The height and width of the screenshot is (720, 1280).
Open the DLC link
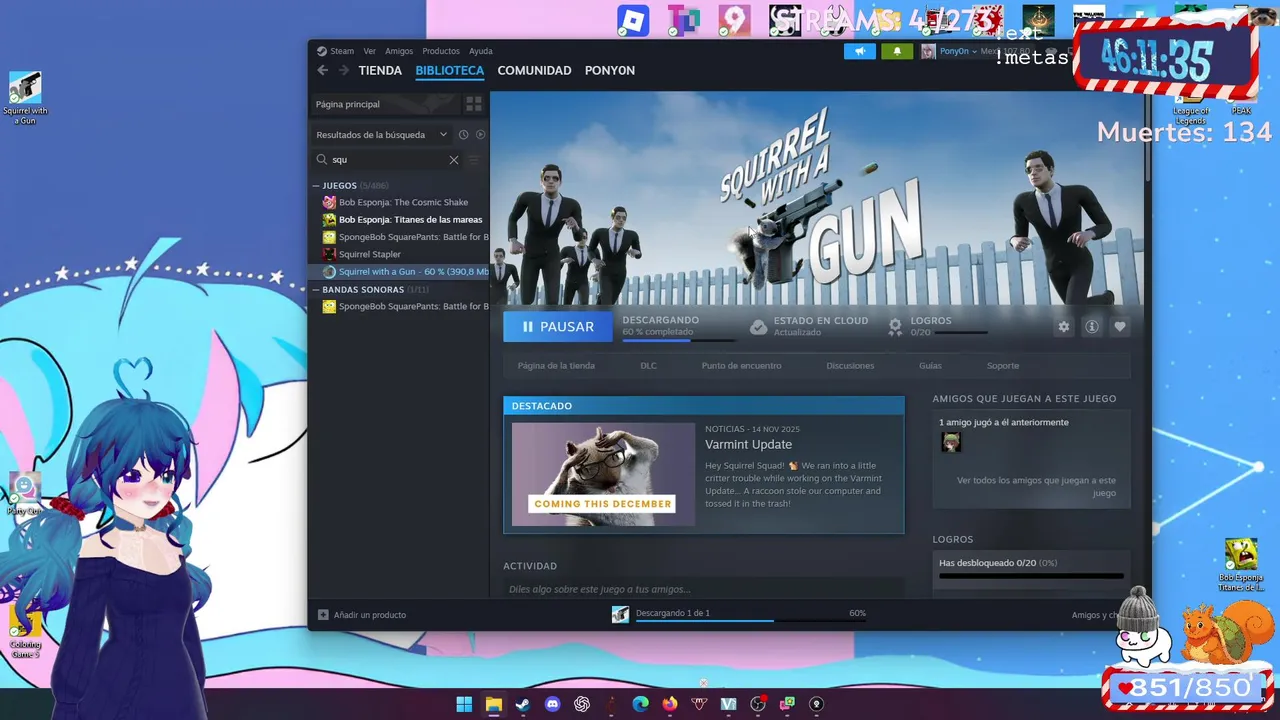[x=649, y=366]
